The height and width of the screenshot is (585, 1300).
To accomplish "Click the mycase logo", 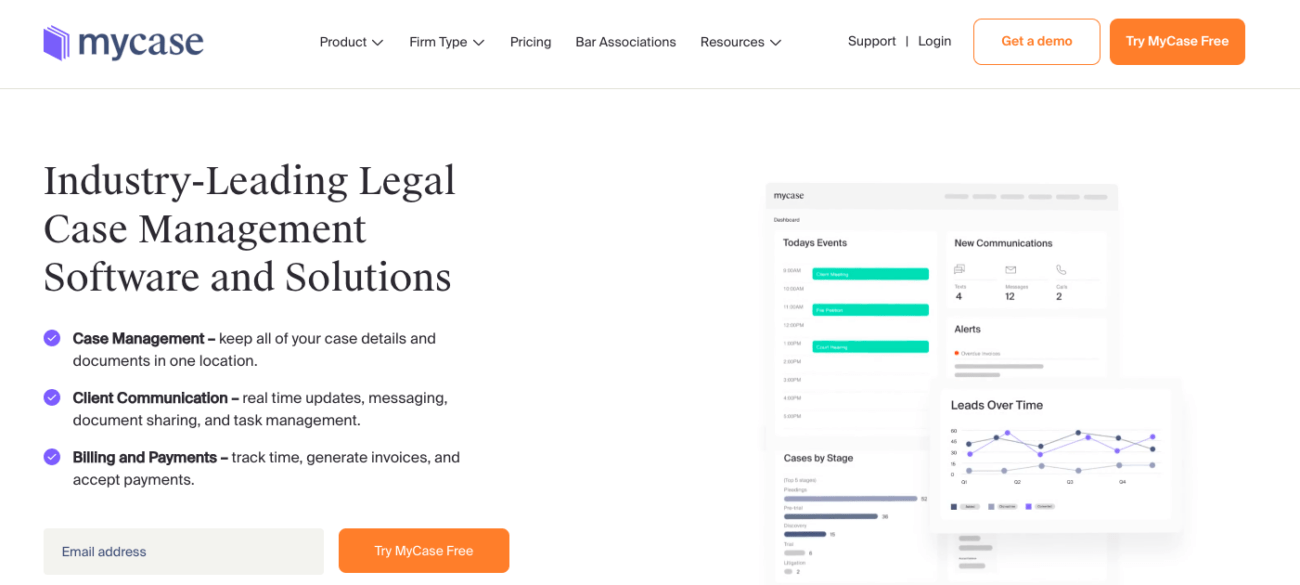I will point(123,42).
